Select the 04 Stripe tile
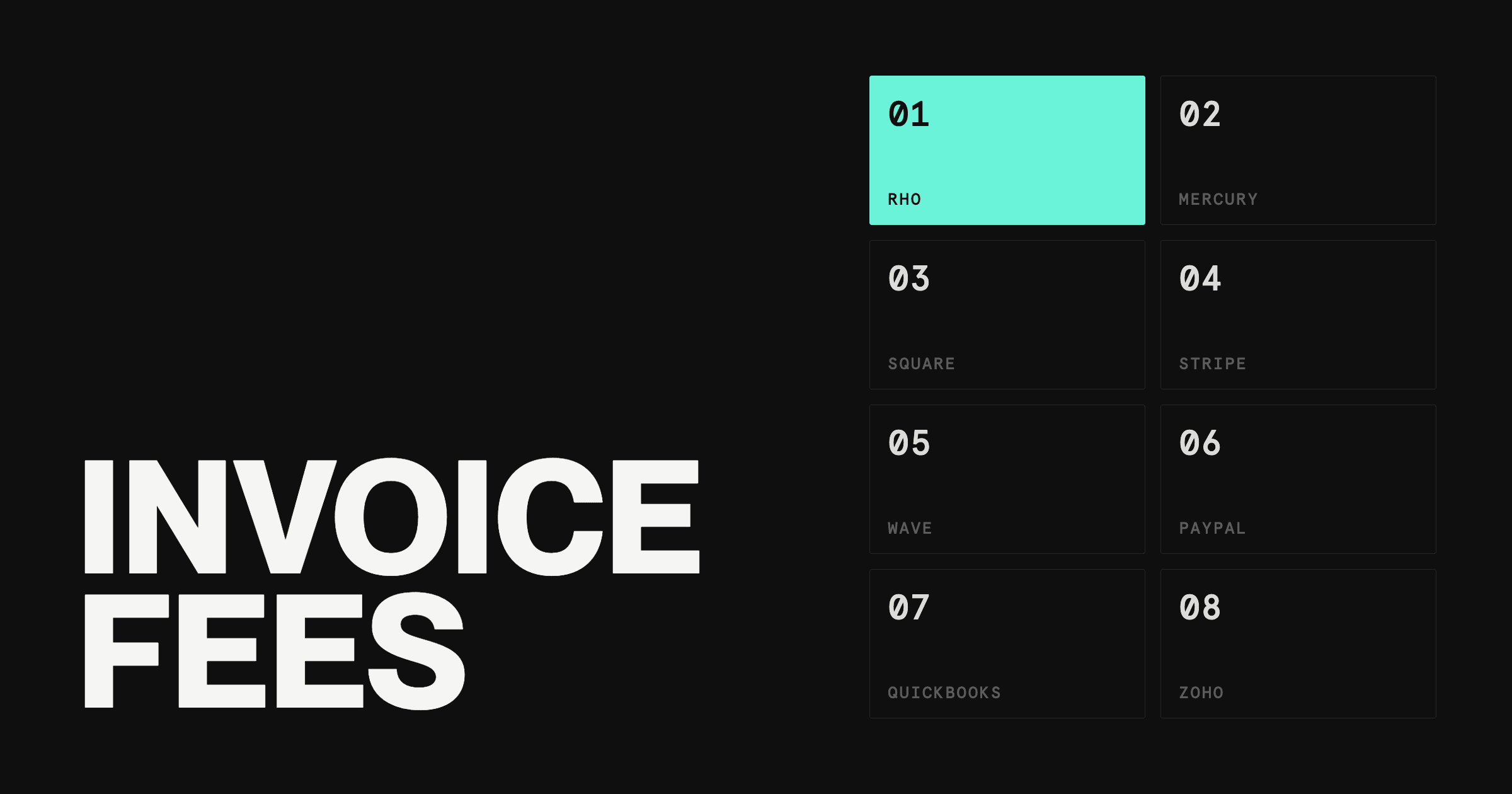Image resolution: width=1512 pixels, height=794 pixels. 1298,314
